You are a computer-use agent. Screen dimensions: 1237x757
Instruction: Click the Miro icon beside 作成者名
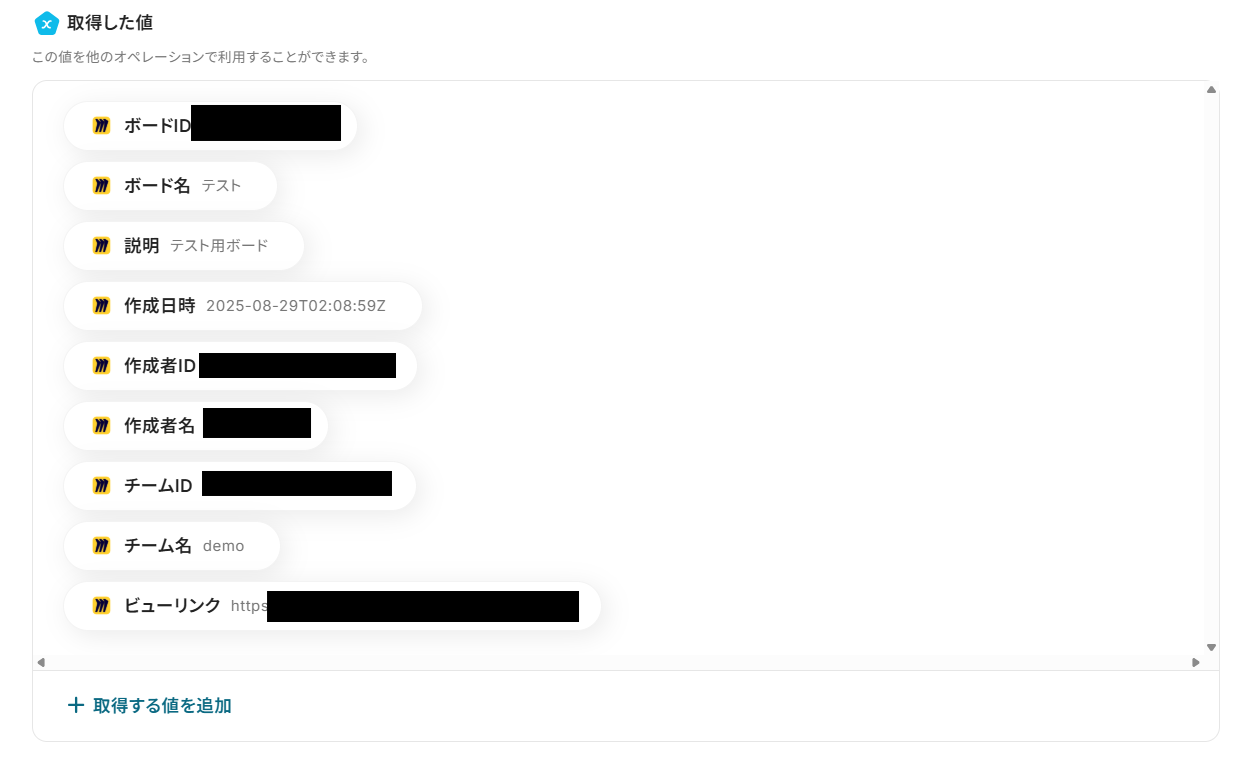point(101,426)
